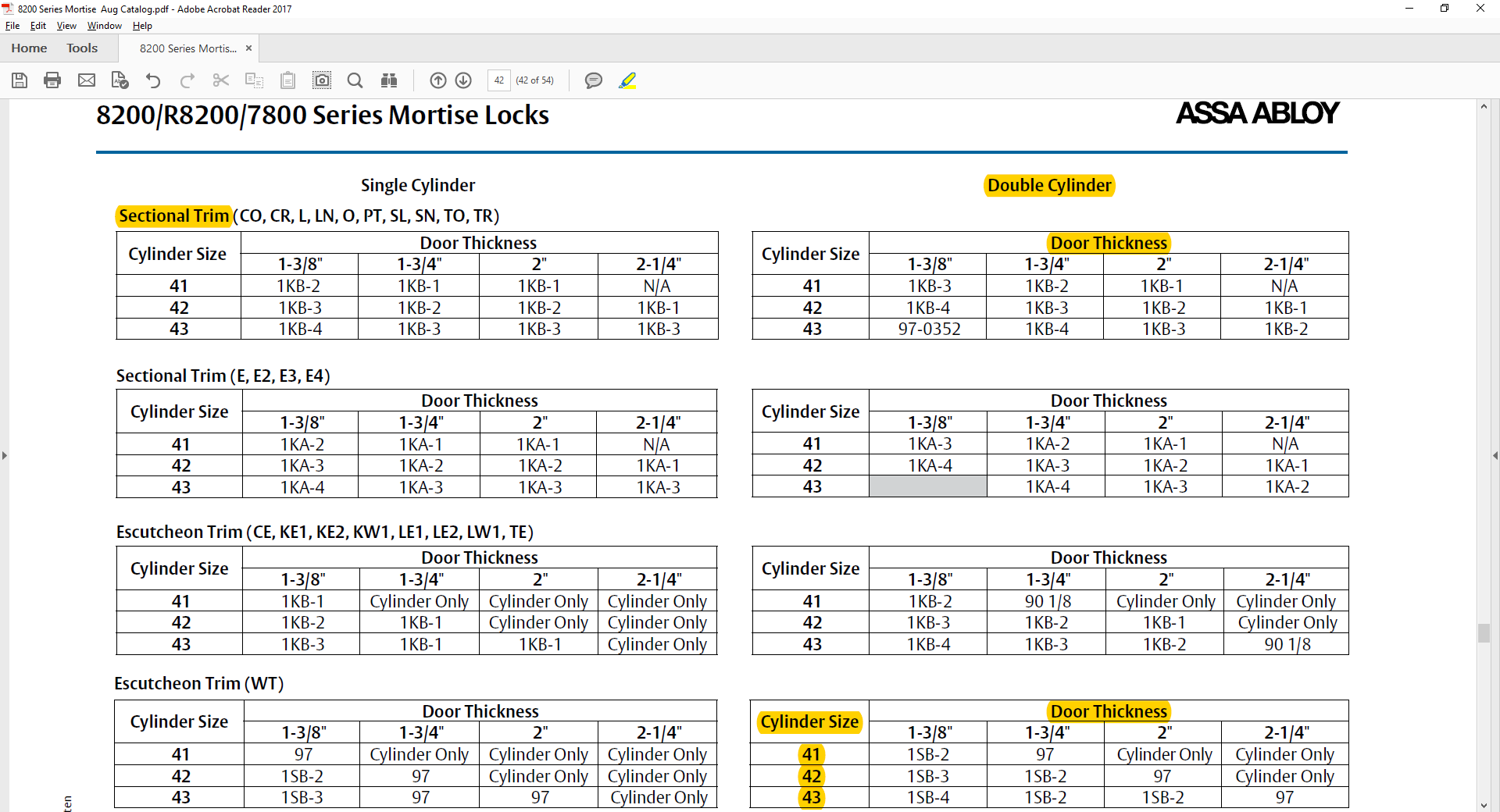The height and width of the screenshot is (812, 1500).
Task: Click the Cut scissors icon
Action: [x=221, y=80]
